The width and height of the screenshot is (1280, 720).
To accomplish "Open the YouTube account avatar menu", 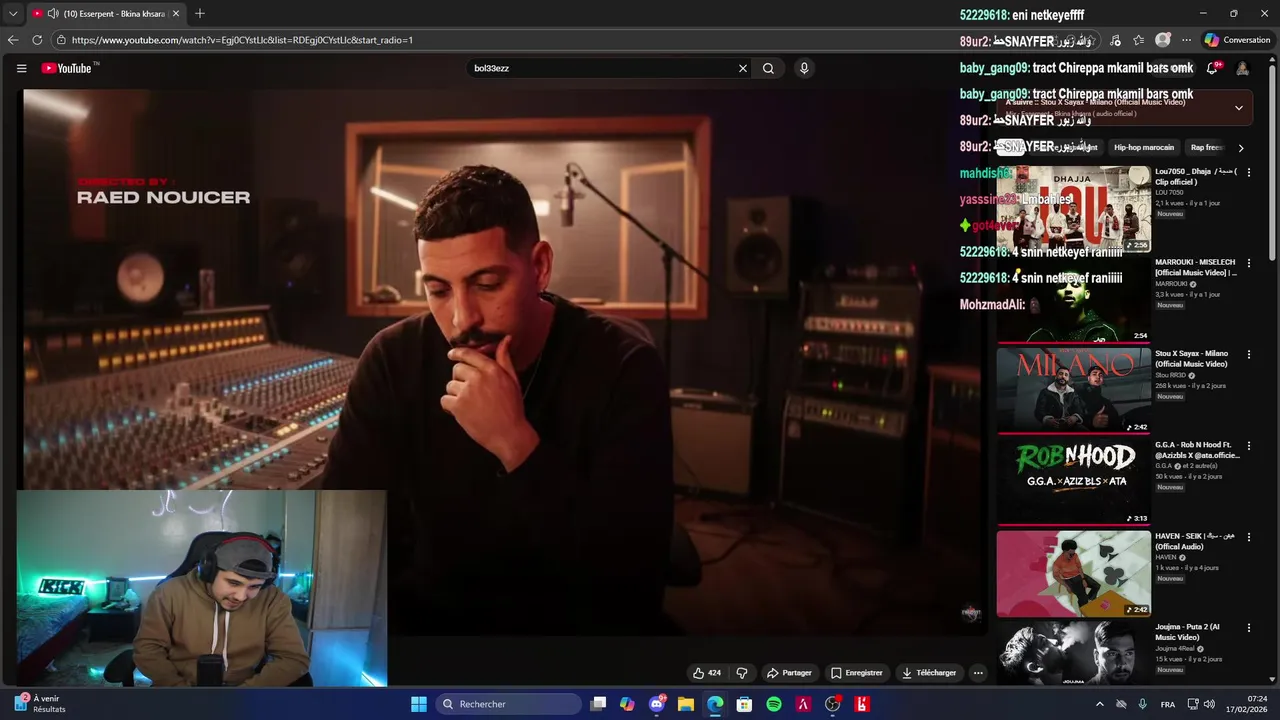I will [x=1242, y=68].
